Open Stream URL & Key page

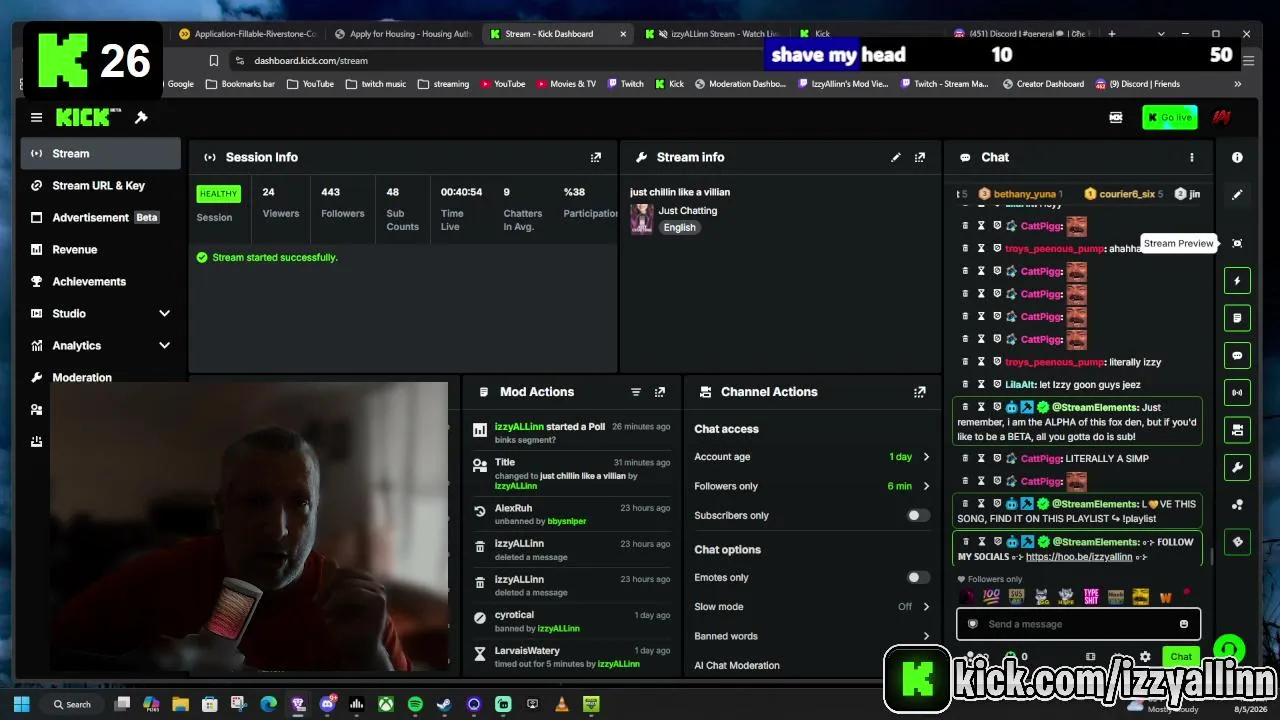100,186
